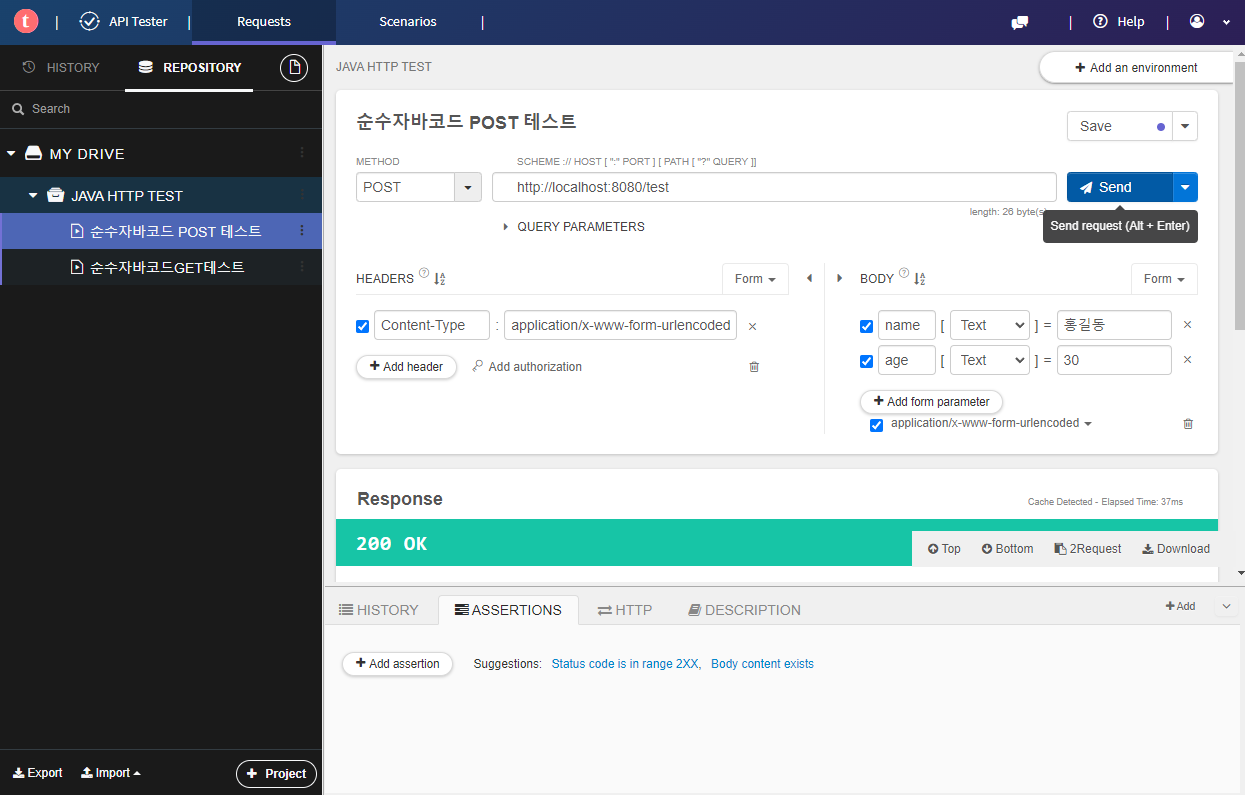Toggle the Content-Type header checkbox
The image size is (1245, 795).
[363, 326]
